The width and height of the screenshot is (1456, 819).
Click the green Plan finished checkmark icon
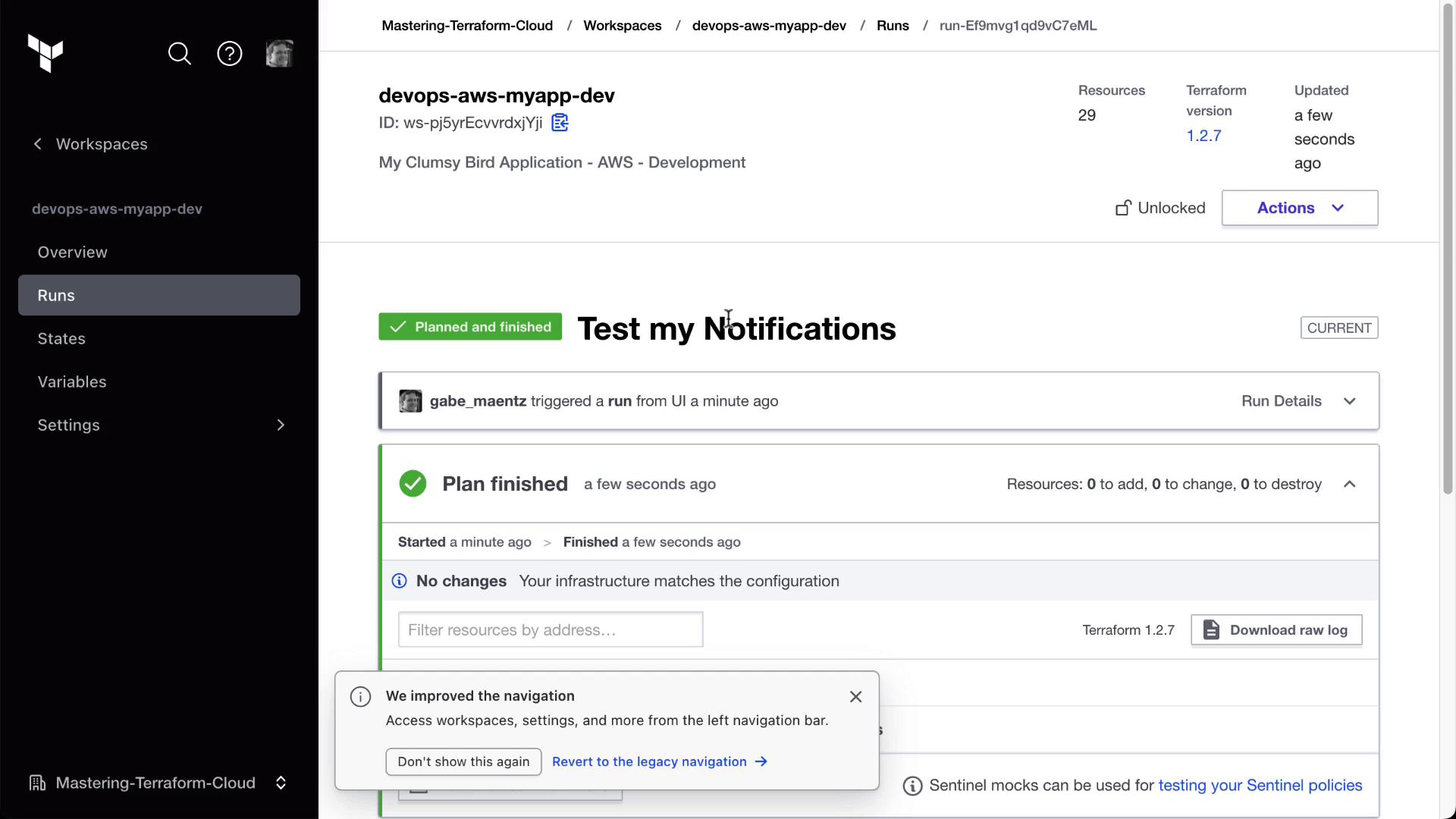(x=413, y=484)
